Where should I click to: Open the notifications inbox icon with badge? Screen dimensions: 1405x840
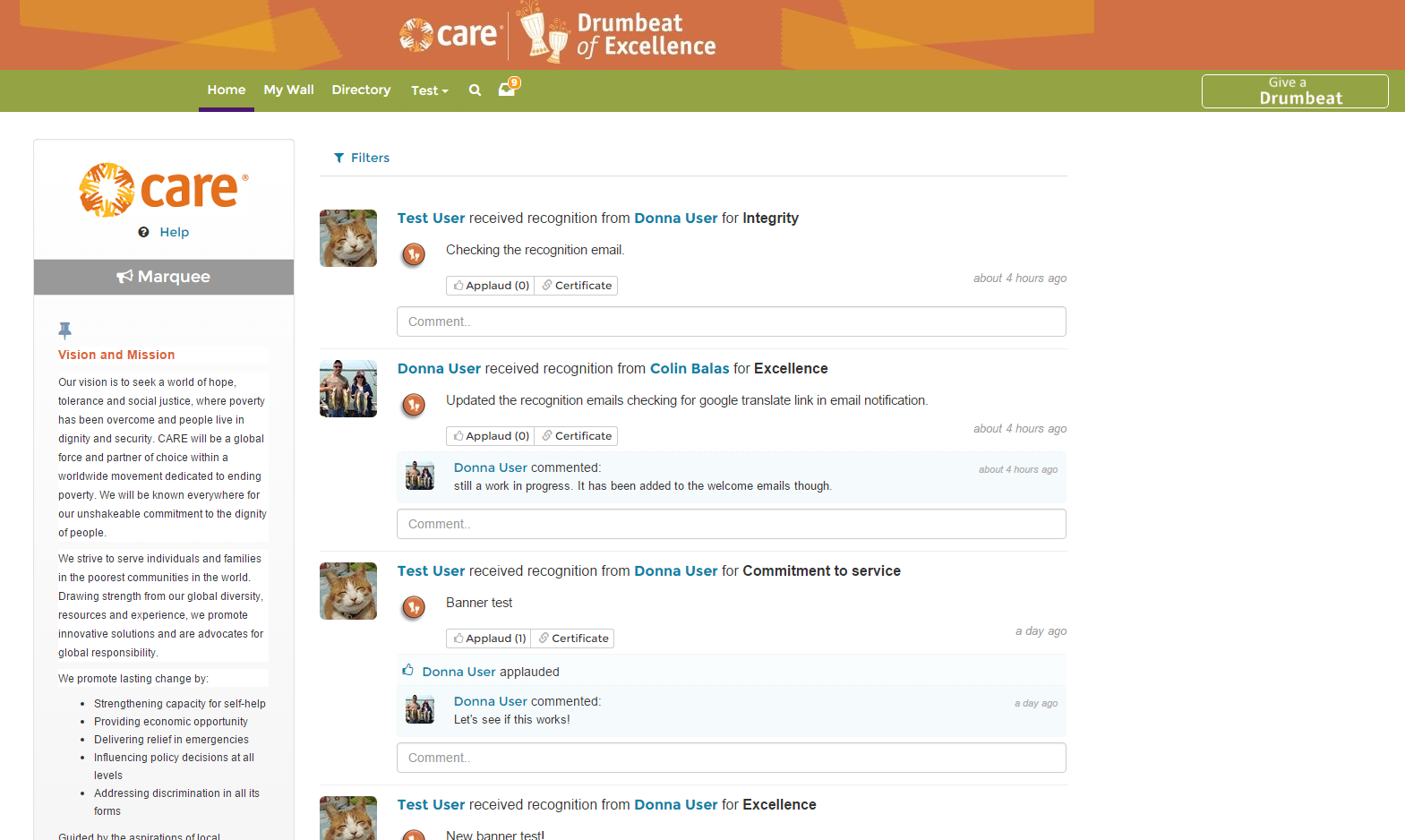[x=509, y=87]
